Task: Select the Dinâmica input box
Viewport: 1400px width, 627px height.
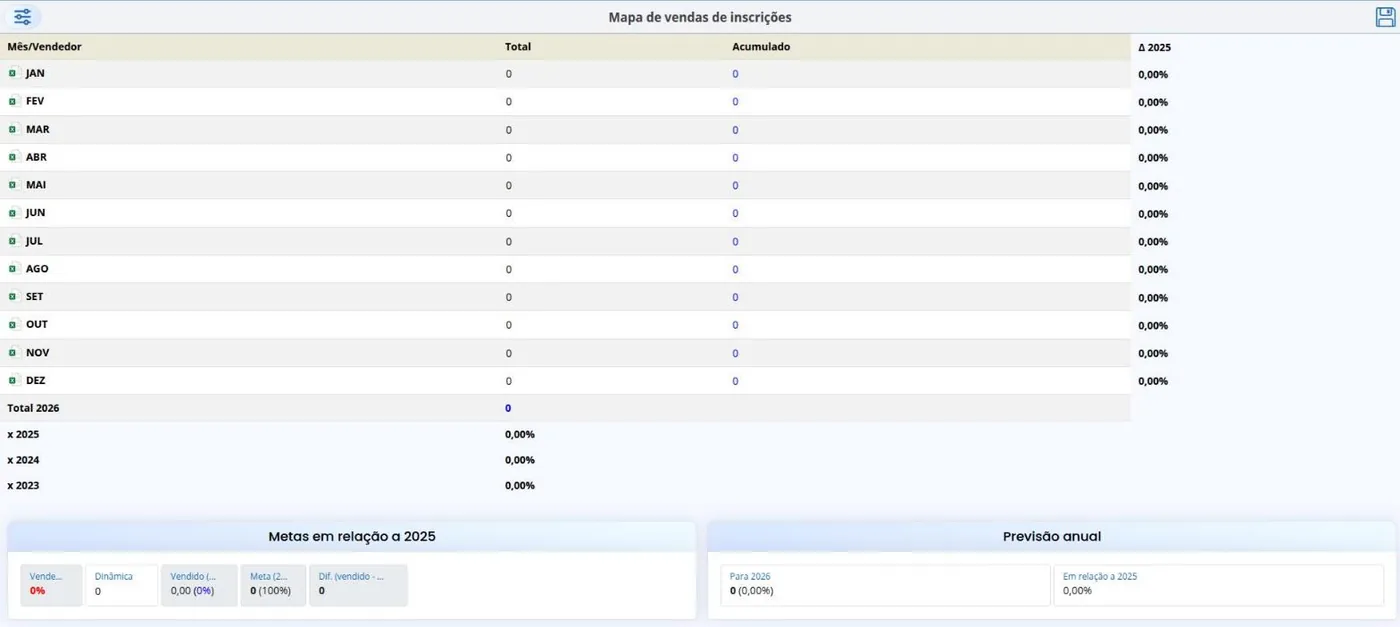Action: coord(122,585)
